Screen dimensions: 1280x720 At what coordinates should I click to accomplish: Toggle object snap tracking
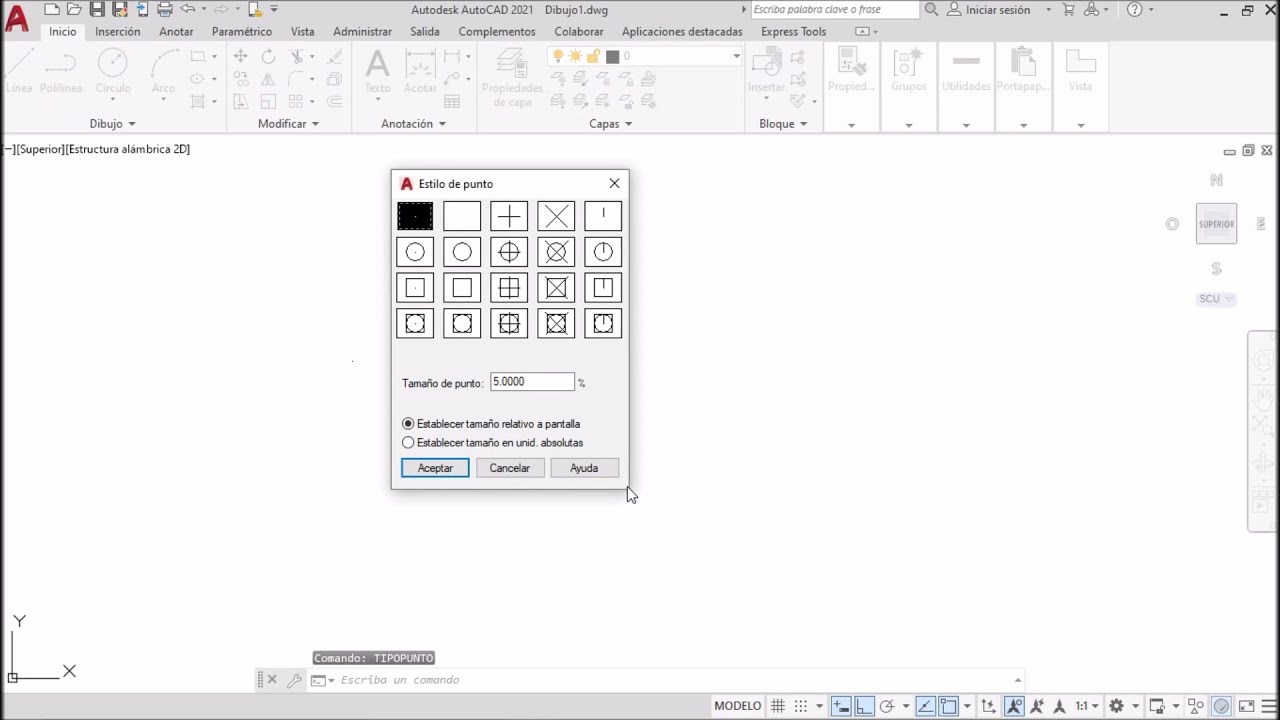click(927, 706)
